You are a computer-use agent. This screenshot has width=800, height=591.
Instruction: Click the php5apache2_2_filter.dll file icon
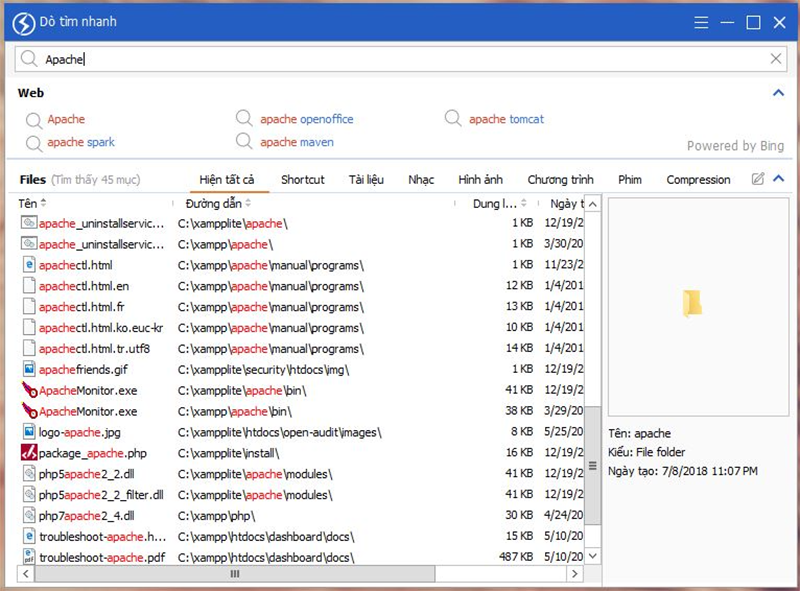click(29, 494)
